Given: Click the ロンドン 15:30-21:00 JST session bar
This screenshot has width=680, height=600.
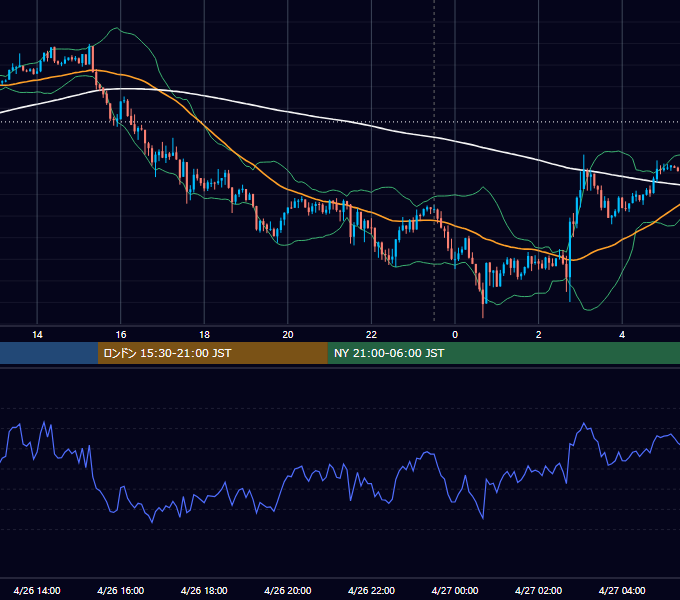Looking at the screenshot, I should click(x=212, y=353).
